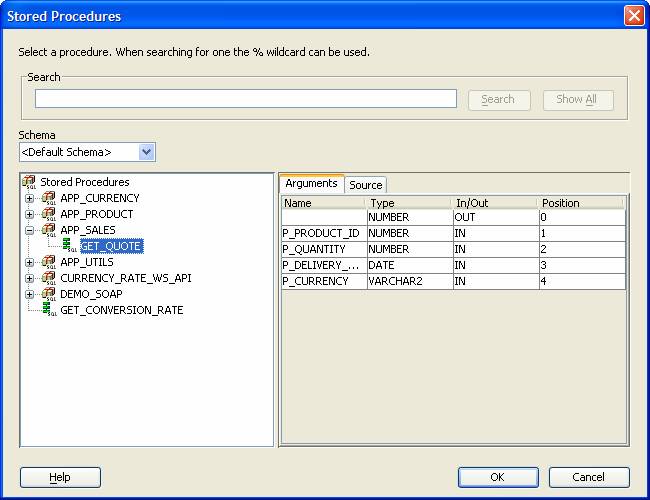Select the Arguments tab
650x500 pixels.
click(311, 184)
